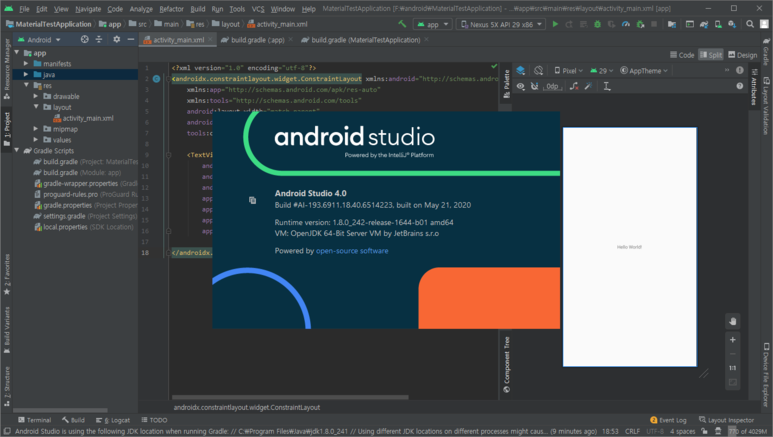The height and width of the screenshot is (437, 773).
Task: Open the VCS menu
Action: click(257, 8)
